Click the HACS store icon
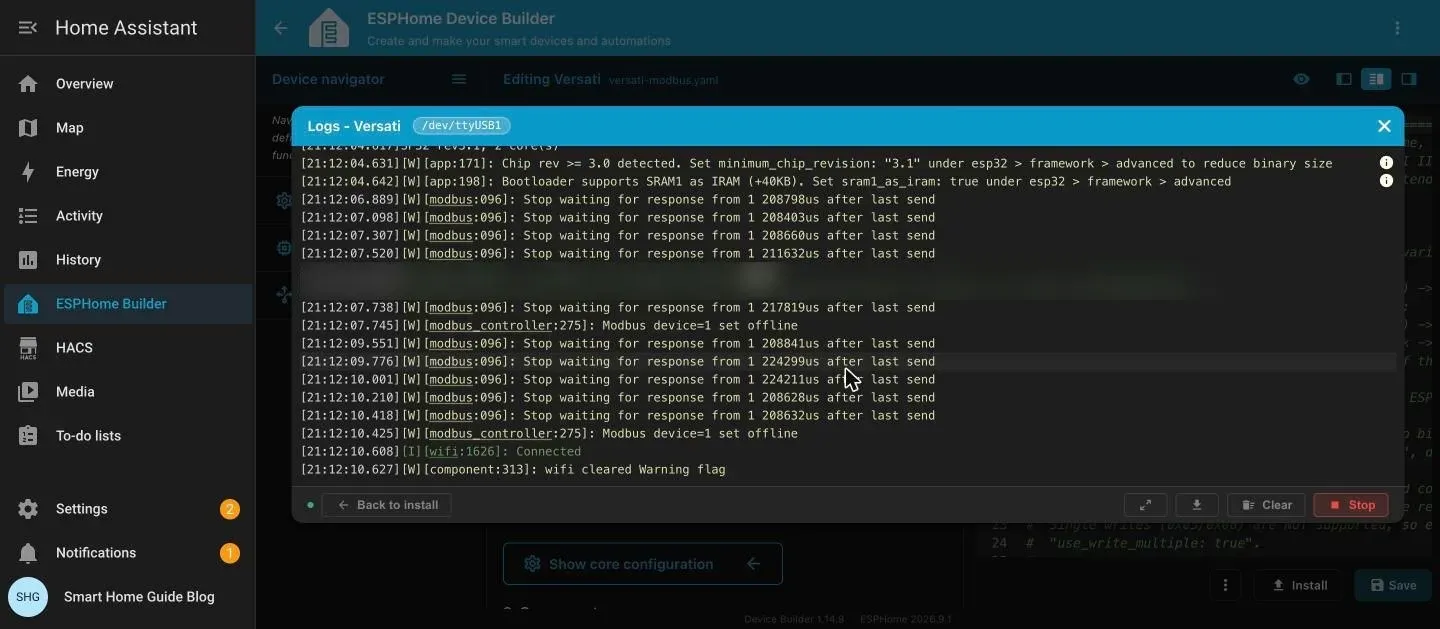1440x629 pixels. (28, 348)
